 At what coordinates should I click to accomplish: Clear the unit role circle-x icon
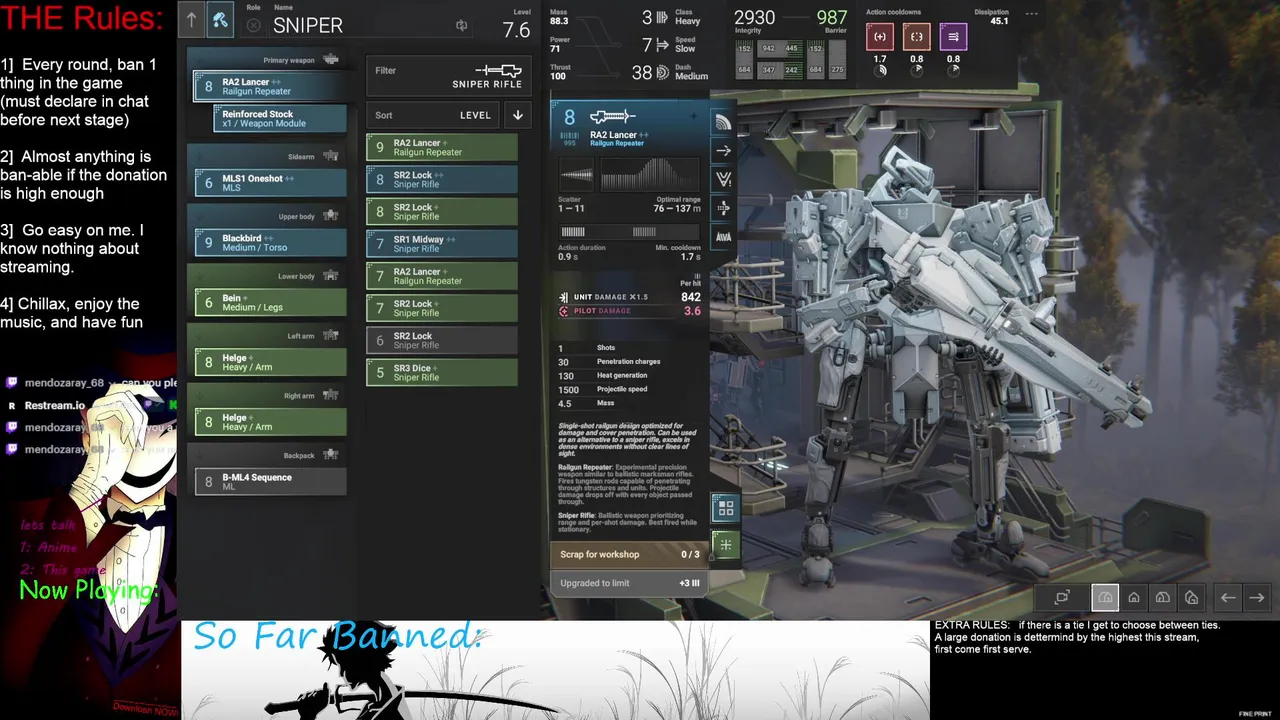tap(253, 26)
